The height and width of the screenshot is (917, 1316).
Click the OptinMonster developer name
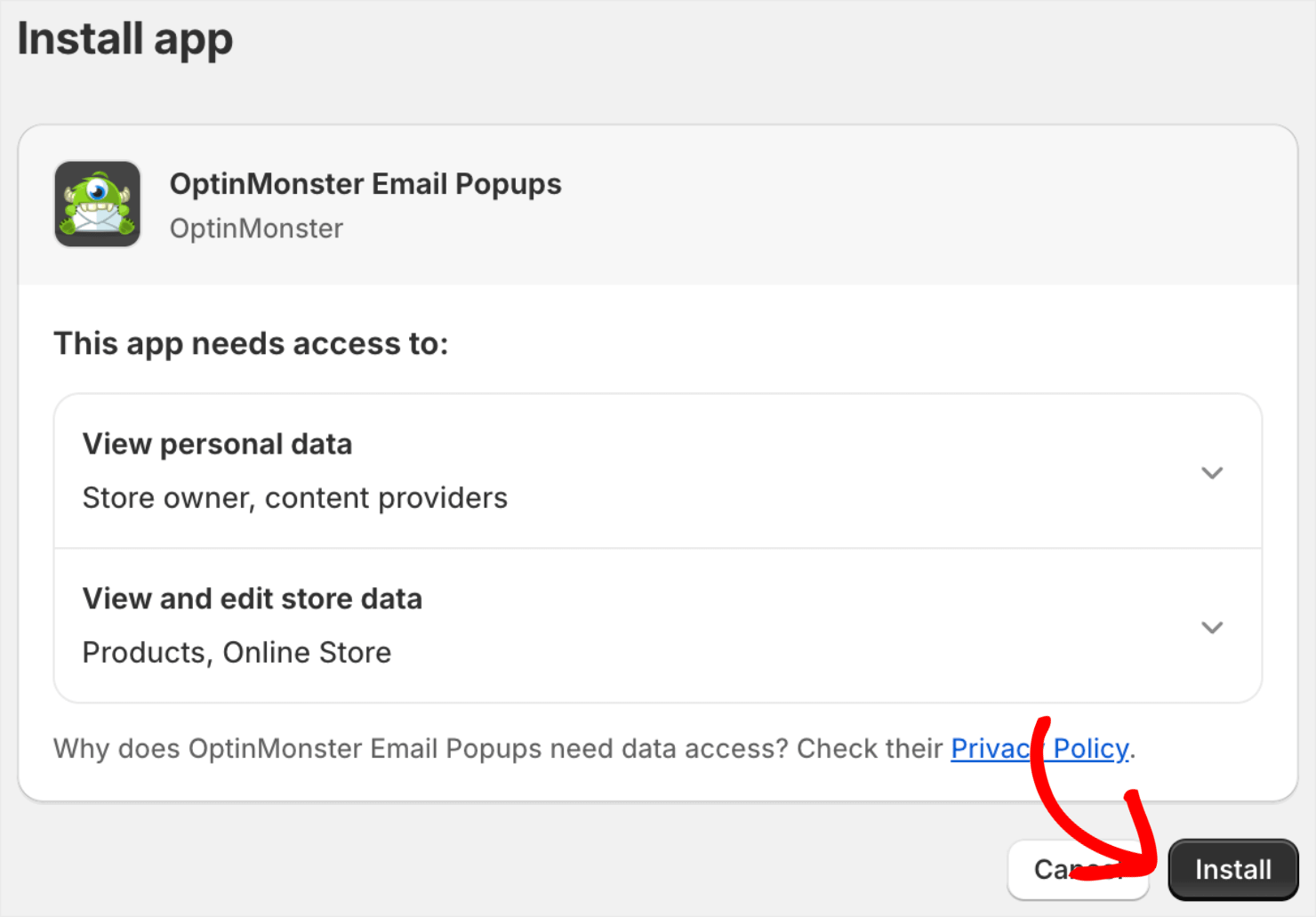click(x=256, y=229)
